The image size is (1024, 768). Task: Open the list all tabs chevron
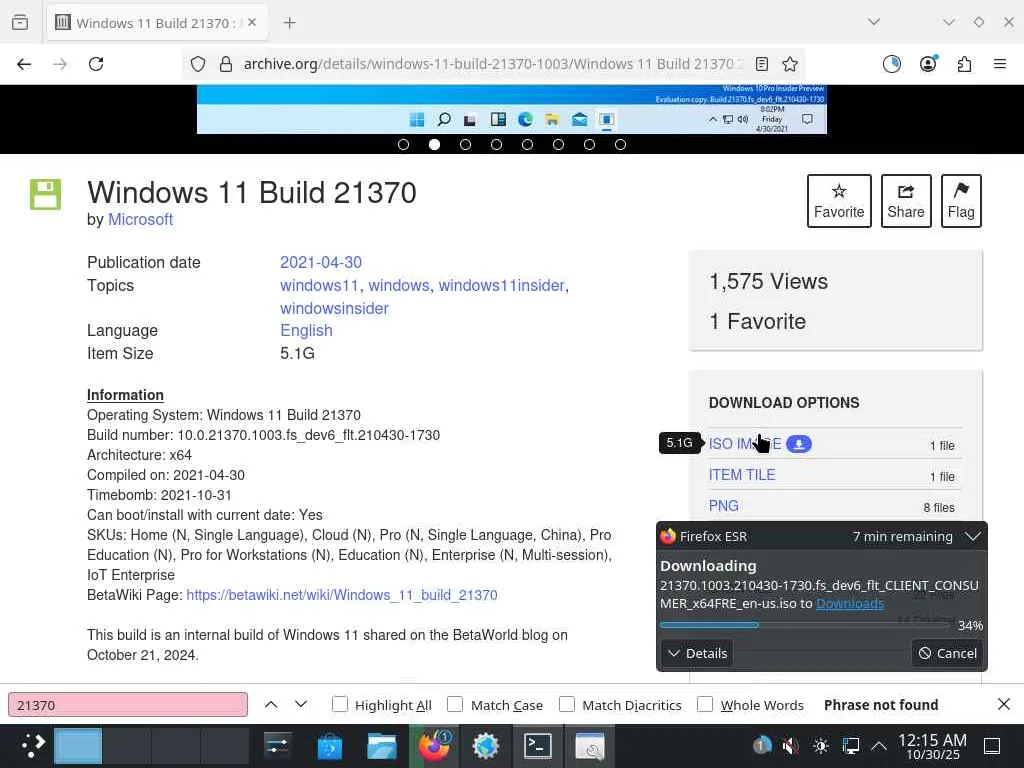click(874, 23)
